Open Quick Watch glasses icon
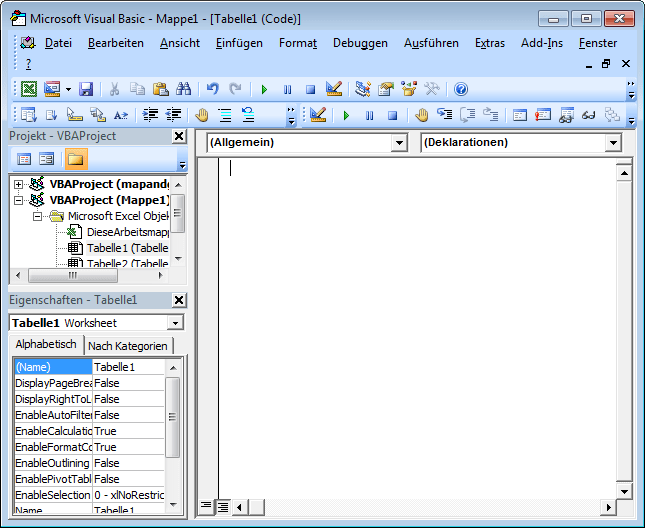 click(x=589, y=115)
